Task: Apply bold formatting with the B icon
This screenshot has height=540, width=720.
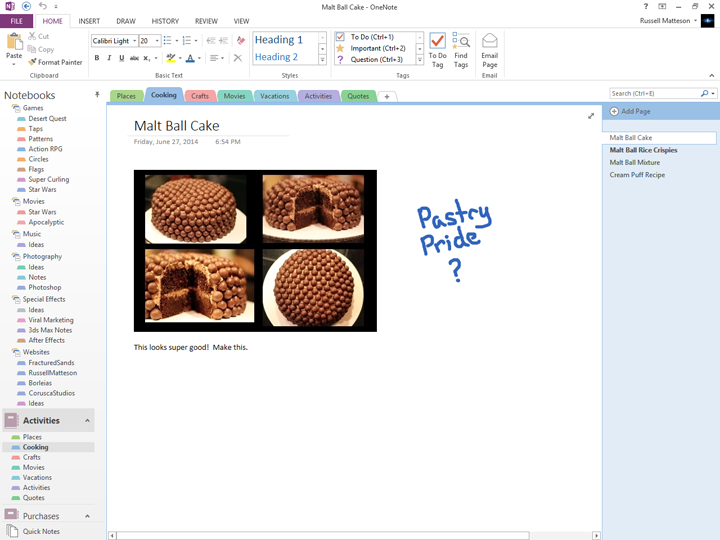Action: click(97, 58)
